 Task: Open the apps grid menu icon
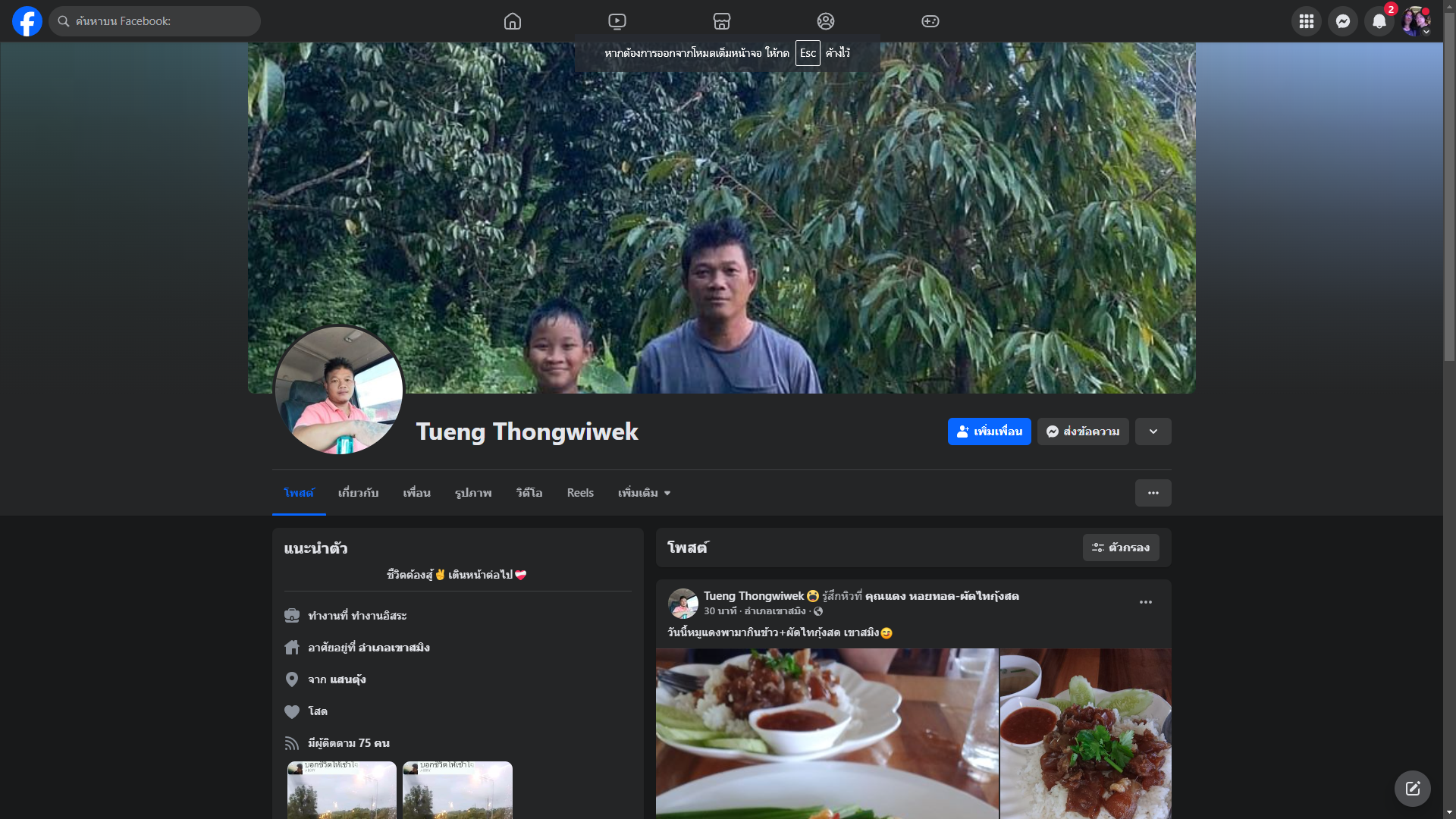click(1306, 21)
